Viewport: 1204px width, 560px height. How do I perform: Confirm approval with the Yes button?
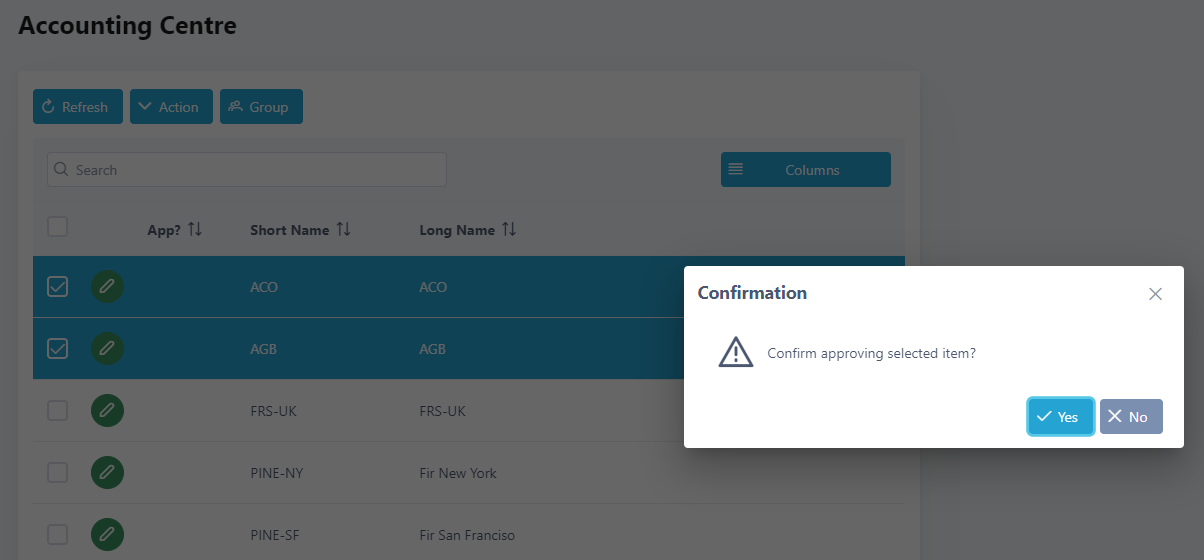1060,417
